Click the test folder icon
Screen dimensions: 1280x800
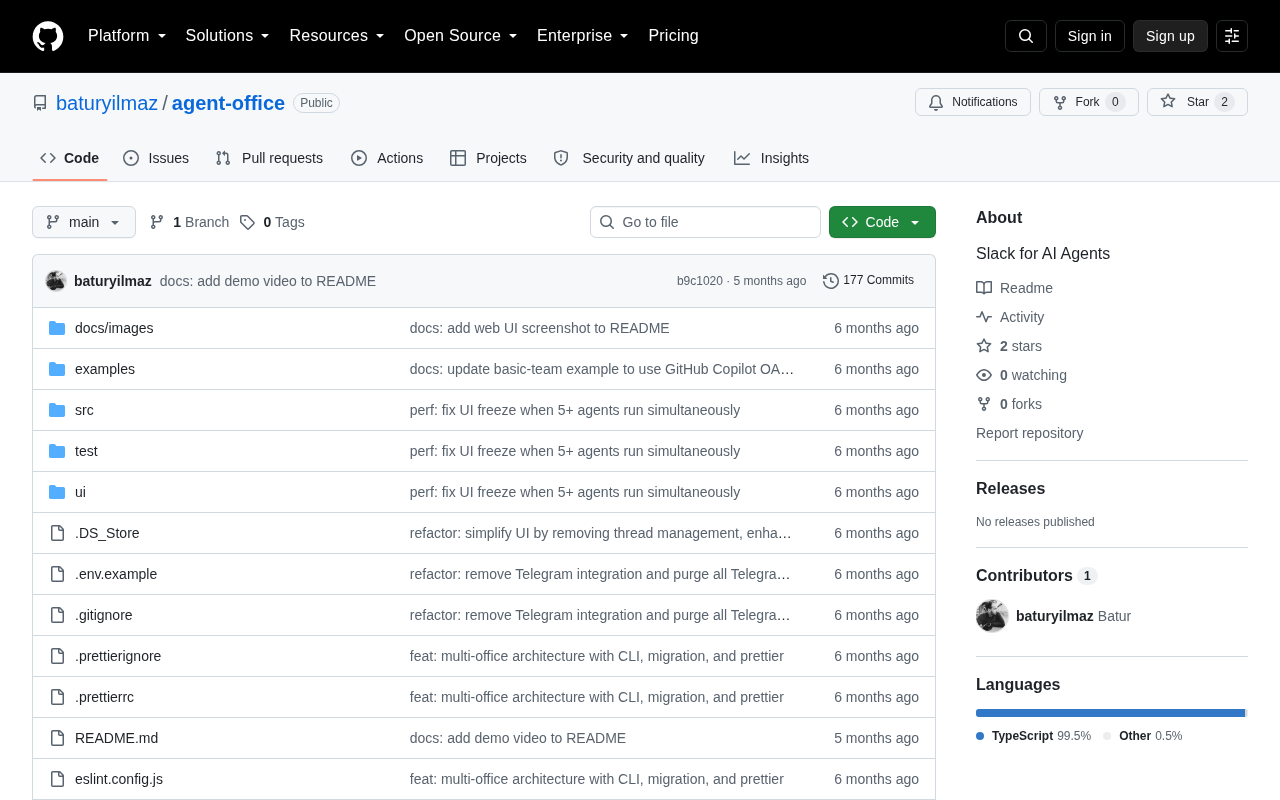(57, 451)
